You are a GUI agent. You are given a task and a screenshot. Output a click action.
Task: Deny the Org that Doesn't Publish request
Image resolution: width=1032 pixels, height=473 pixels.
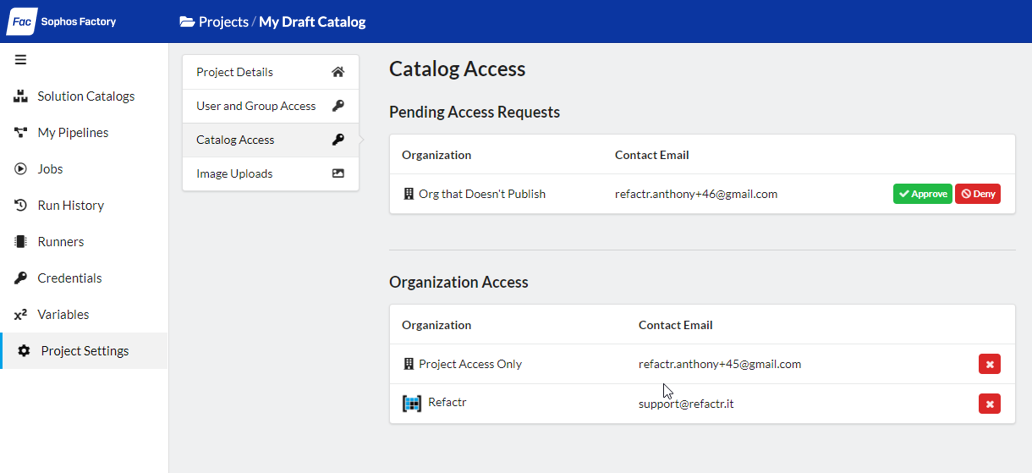(978, 194)
